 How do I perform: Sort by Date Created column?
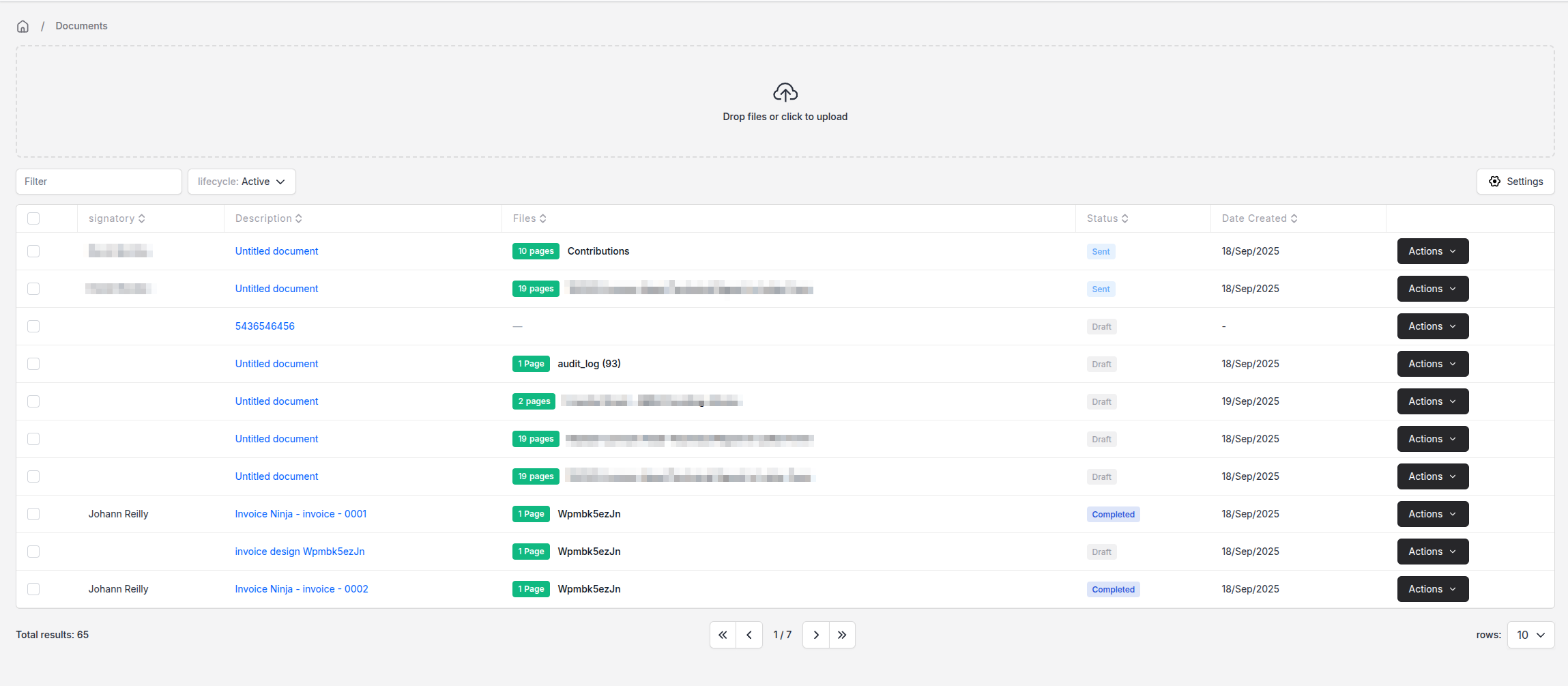[x=1294, y=218]
